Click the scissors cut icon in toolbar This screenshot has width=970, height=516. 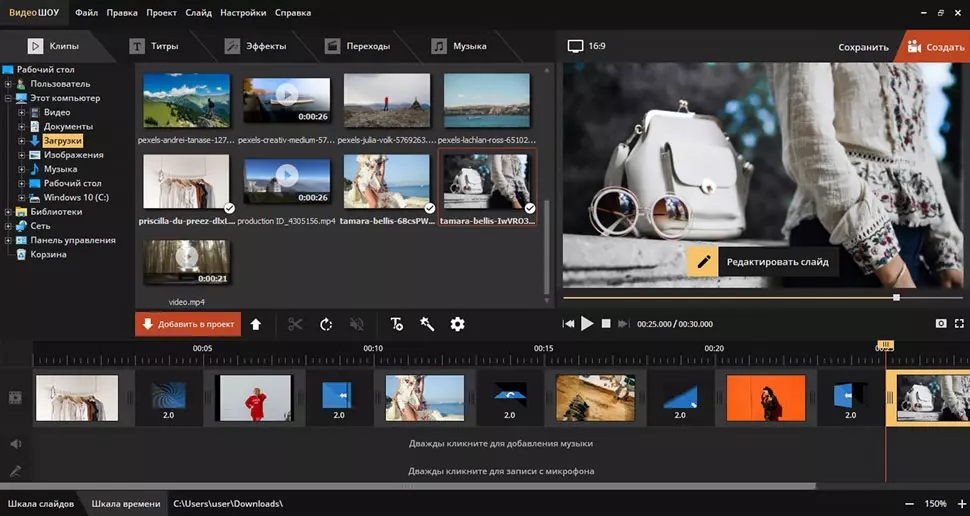pyautogui.click(x=295, y=324)
